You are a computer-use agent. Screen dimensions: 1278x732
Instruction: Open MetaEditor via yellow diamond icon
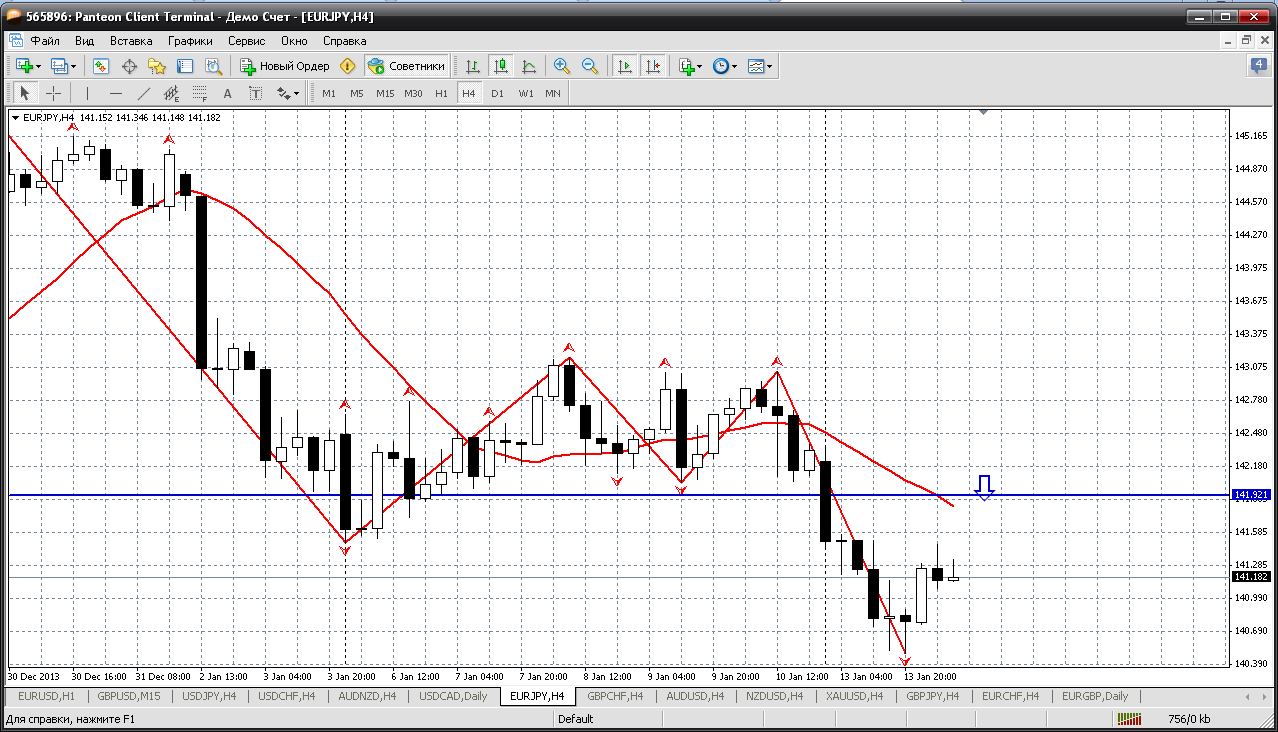(348, 66)
